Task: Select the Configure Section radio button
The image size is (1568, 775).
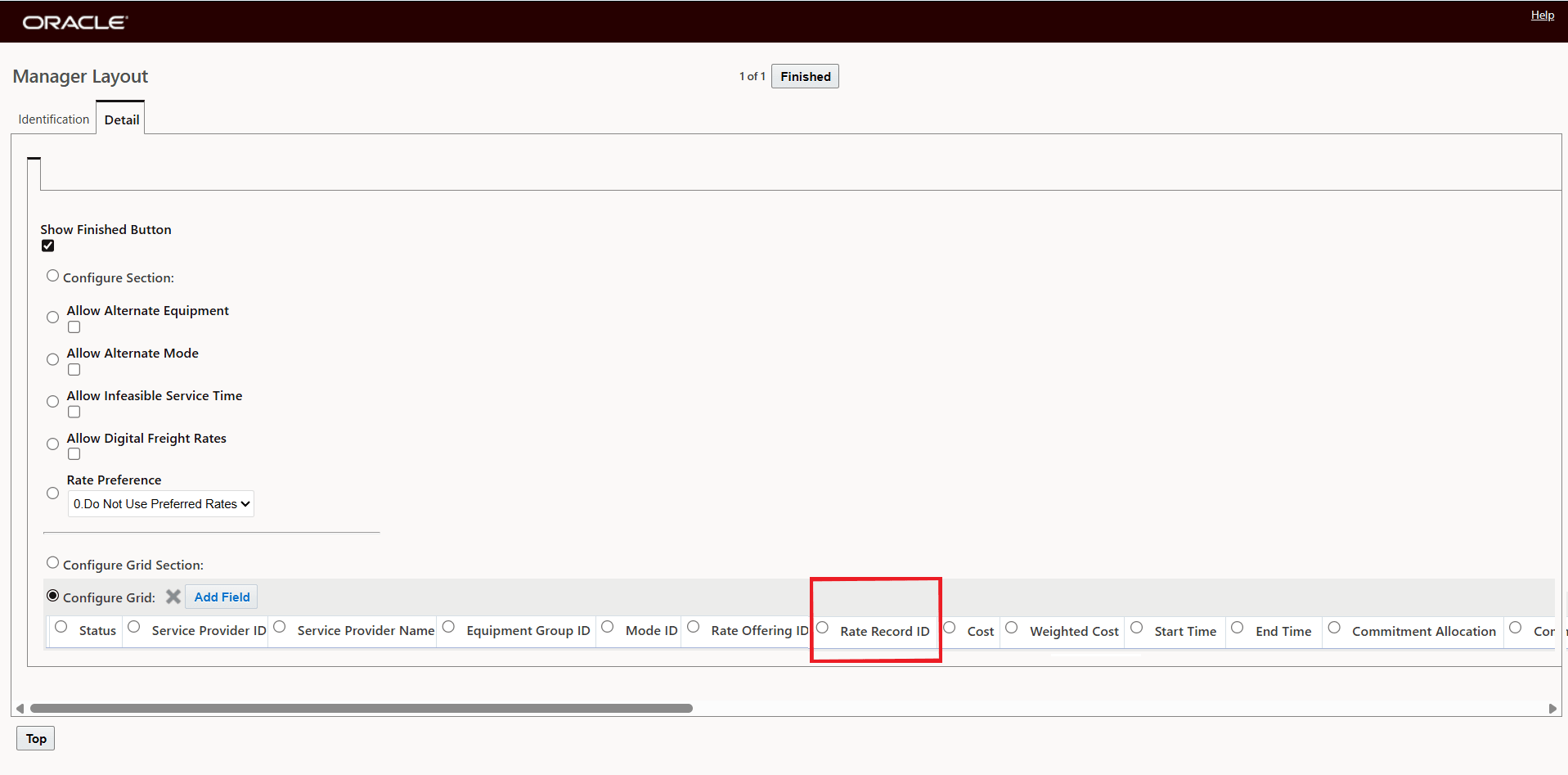Action: tap(53, 276)
